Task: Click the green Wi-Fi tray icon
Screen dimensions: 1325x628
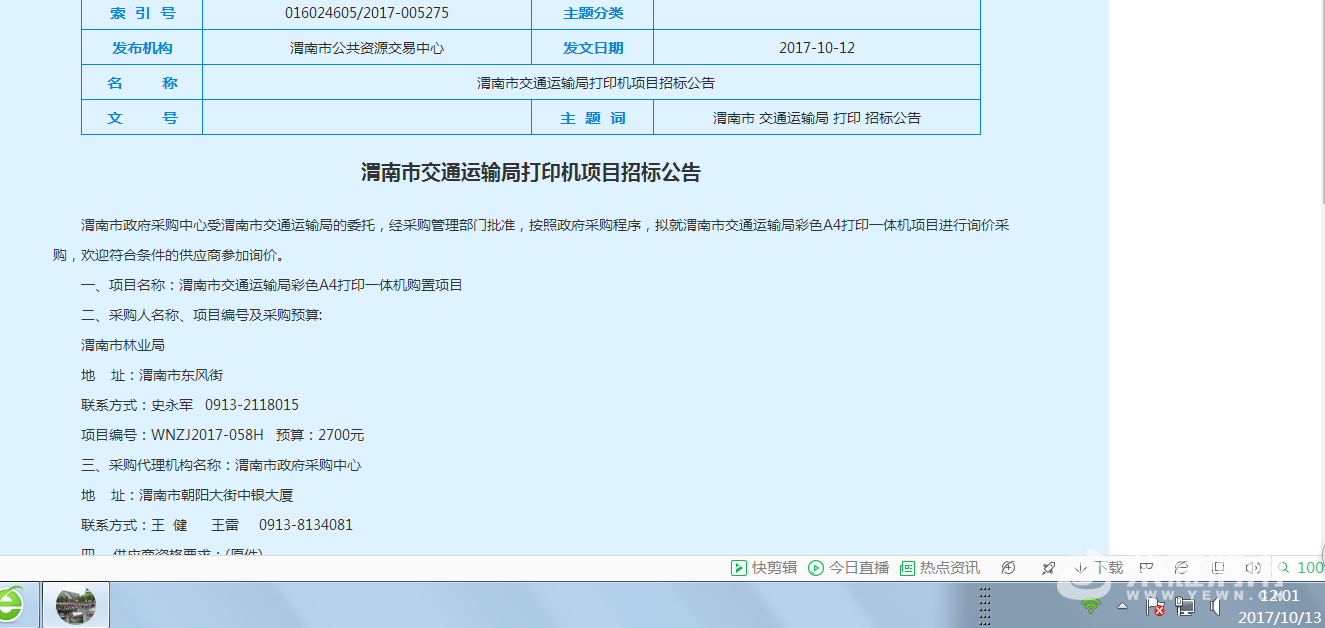Action: [1091, 606]
